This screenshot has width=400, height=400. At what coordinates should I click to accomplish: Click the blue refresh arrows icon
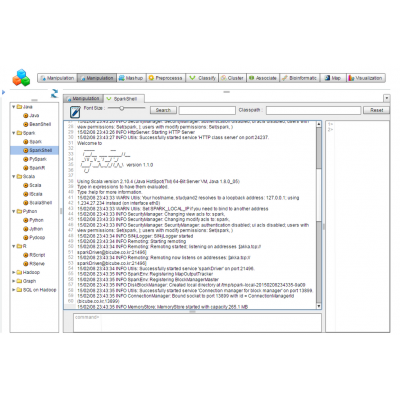coord(54,93)
